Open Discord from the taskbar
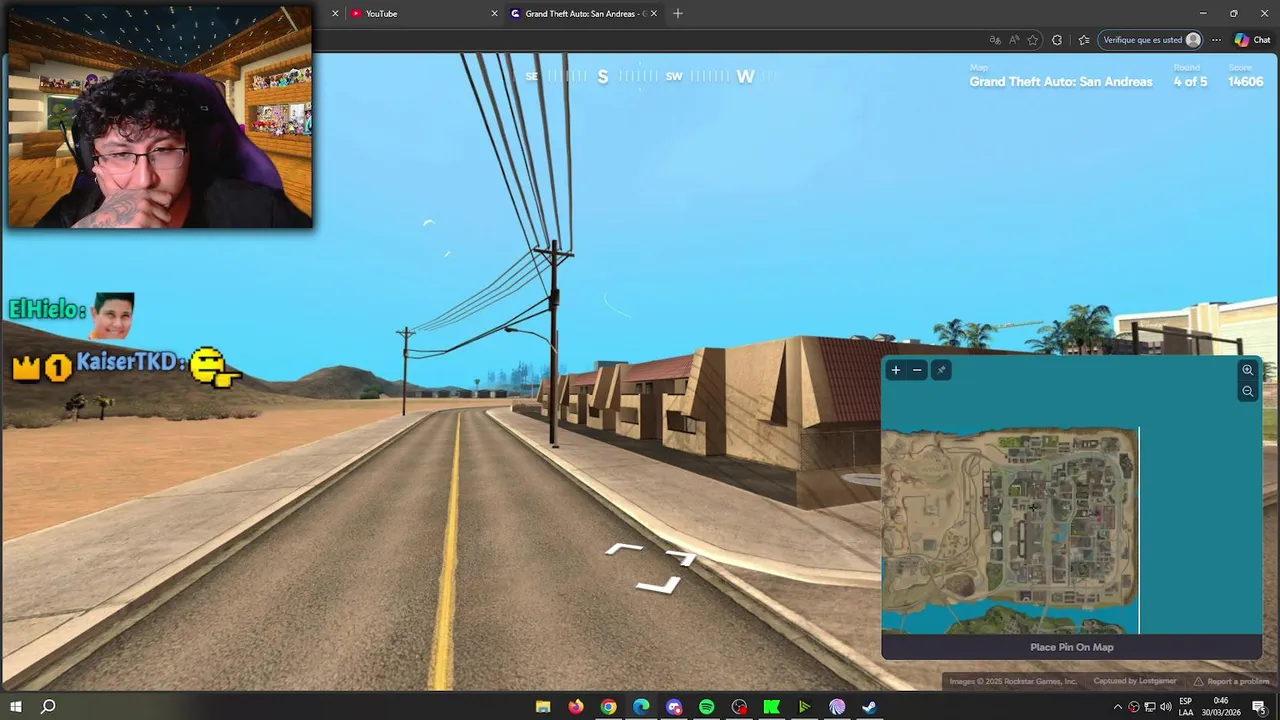Image resolution: width=1280 pixels, height=720 pixels. tap(674, 707)
